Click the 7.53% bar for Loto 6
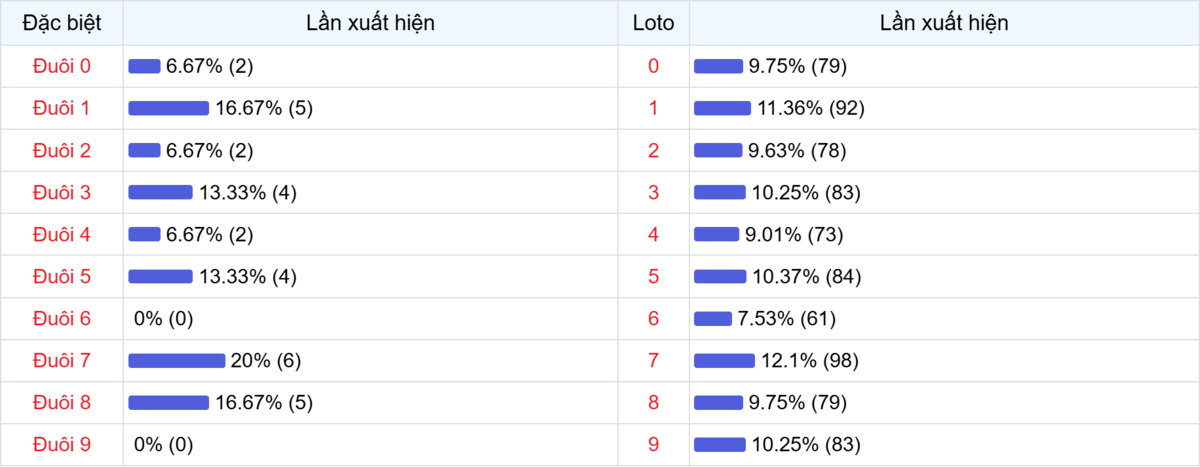 tap(713, 318)
